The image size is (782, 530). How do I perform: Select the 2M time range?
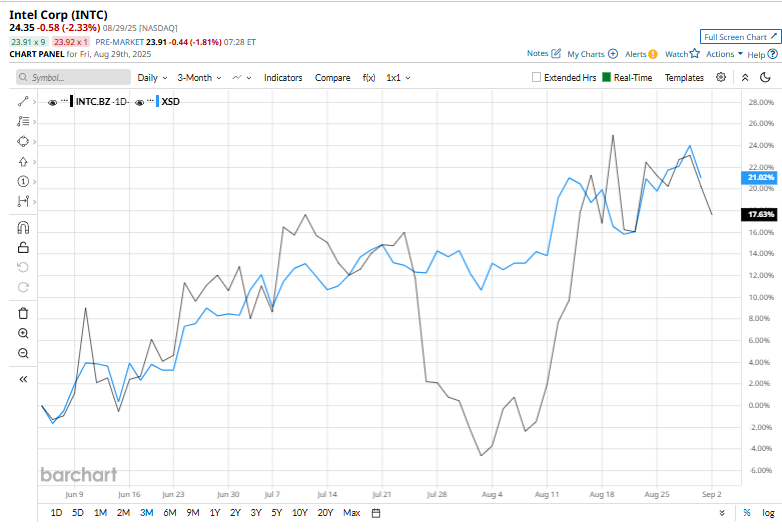click(x=124, y=513)
